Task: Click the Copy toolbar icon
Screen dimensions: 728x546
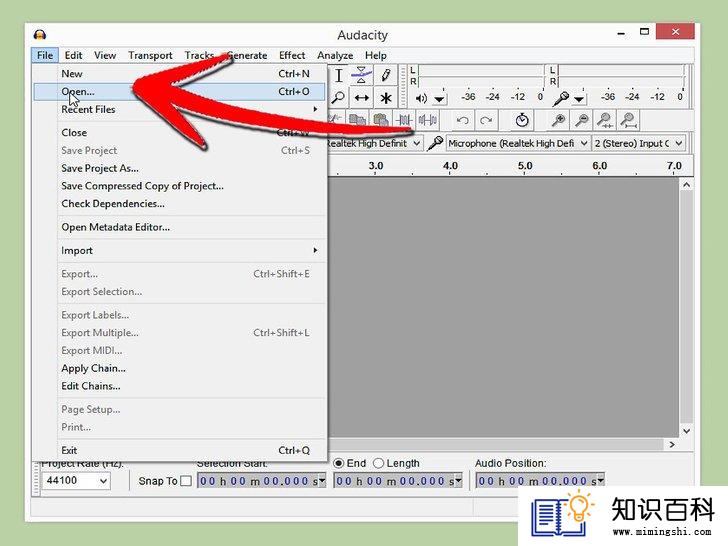Action: click(357, 121)
